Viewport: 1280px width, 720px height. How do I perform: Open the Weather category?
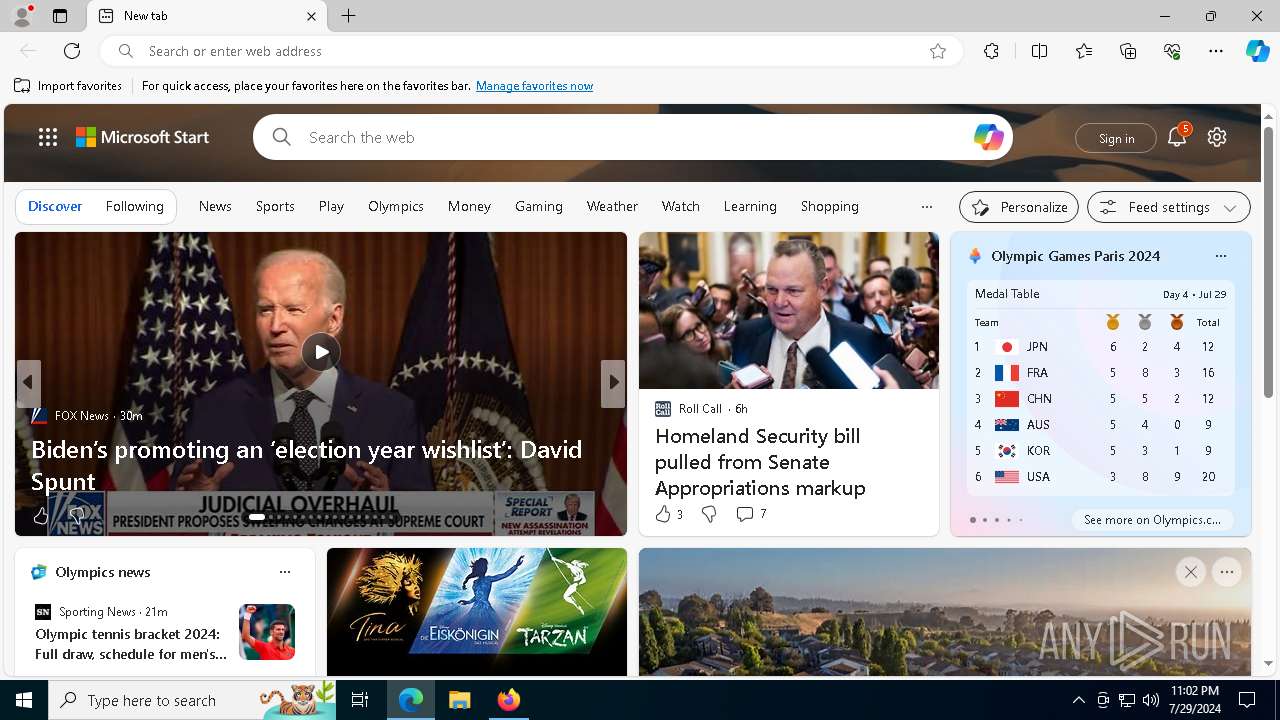pos(612,206)
